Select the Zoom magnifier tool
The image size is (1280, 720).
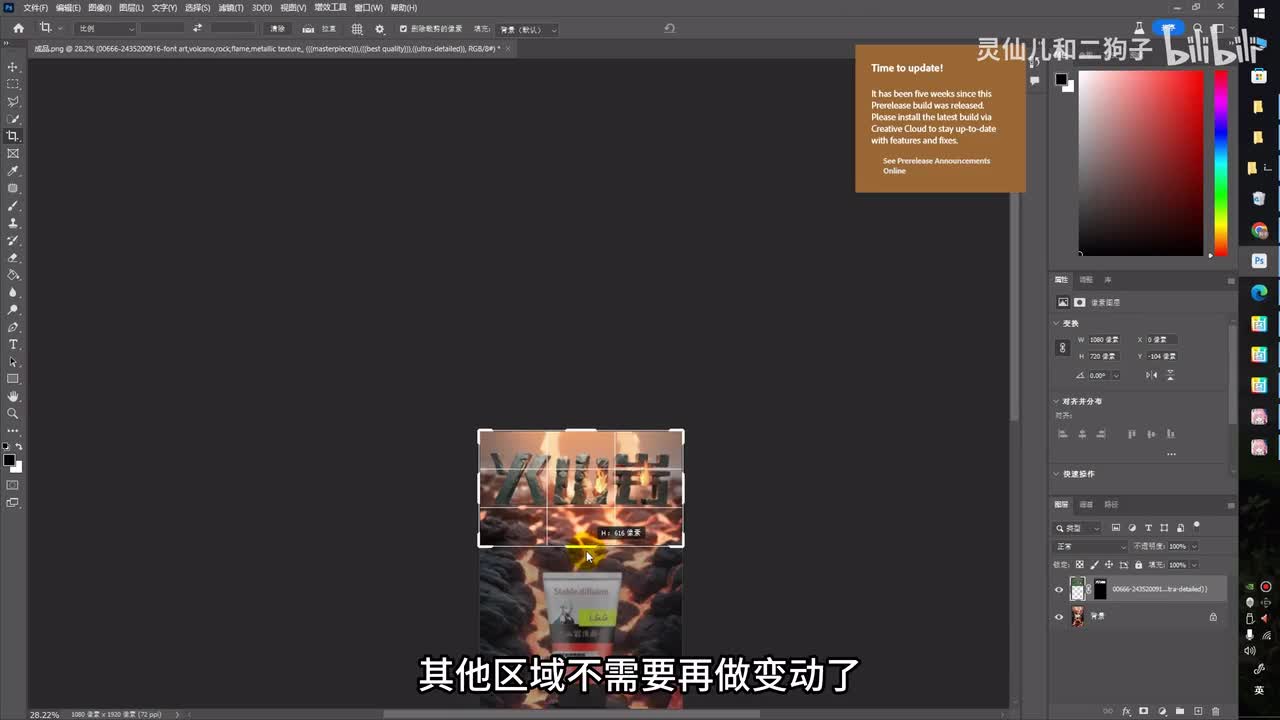(13, 413)
